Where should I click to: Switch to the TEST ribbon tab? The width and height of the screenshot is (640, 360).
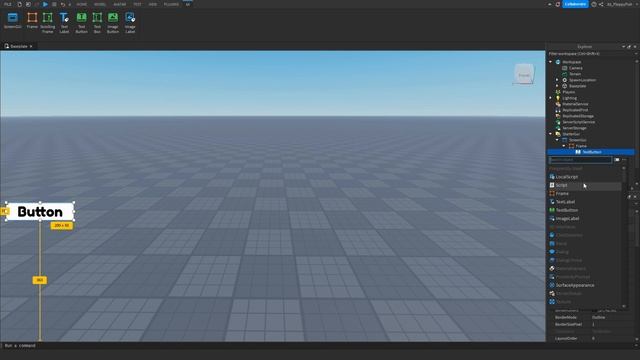click(137, 4)
